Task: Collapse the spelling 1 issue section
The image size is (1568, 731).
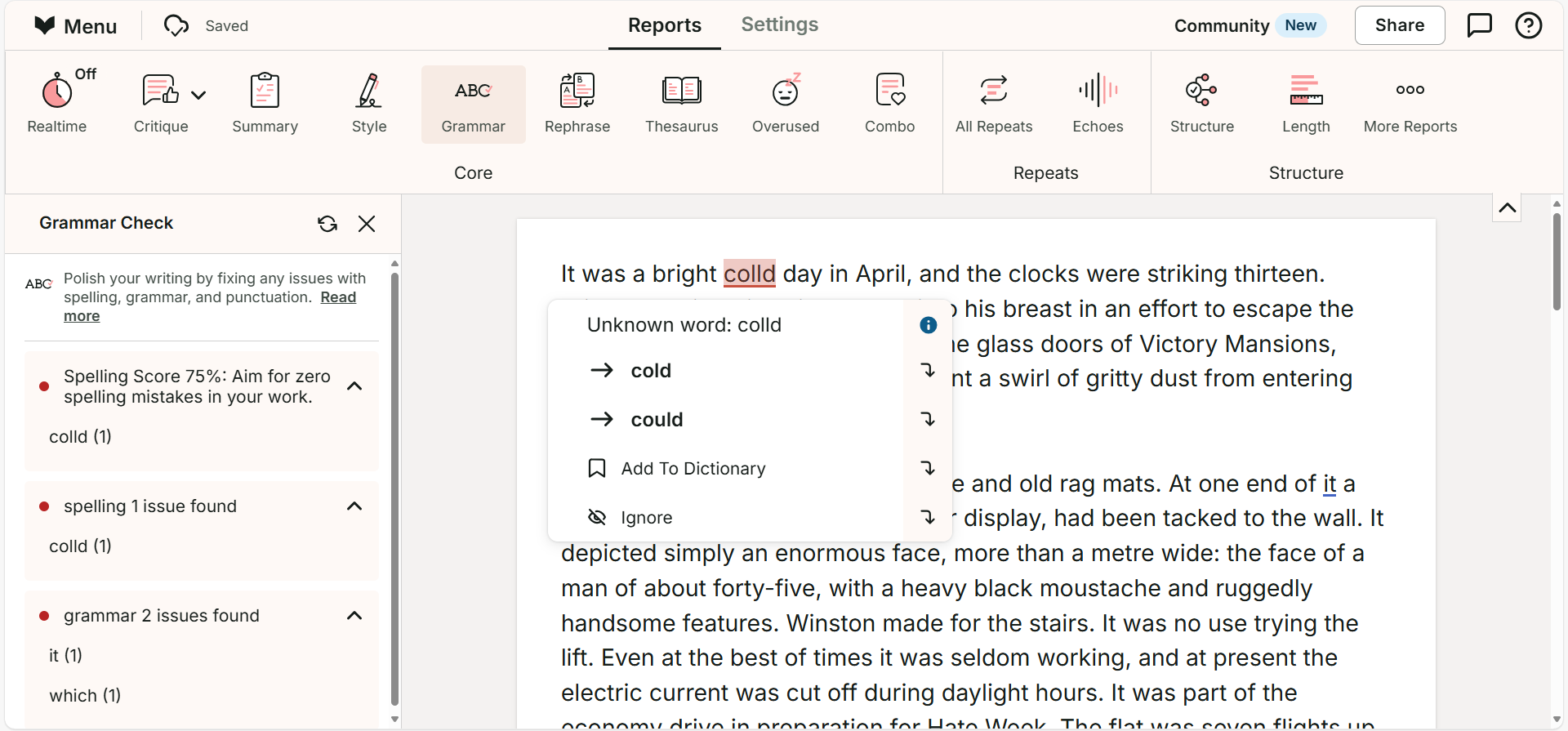Action: pos(354,506)
